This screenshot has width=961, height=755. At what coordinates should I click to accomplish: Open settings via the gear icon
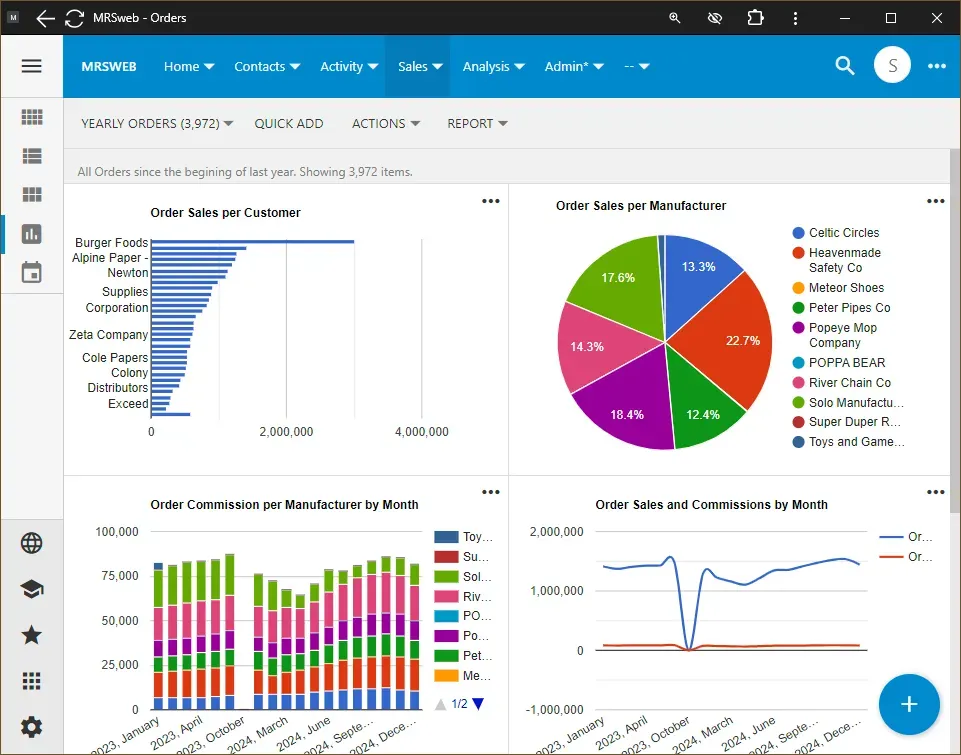(32, 727)
